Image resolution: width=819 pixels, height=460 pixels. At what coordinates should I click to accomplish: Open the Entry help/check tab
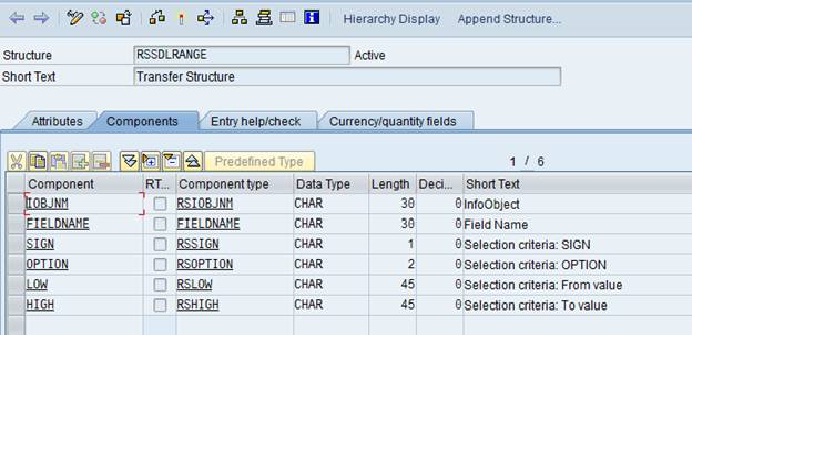coord(256,121)
